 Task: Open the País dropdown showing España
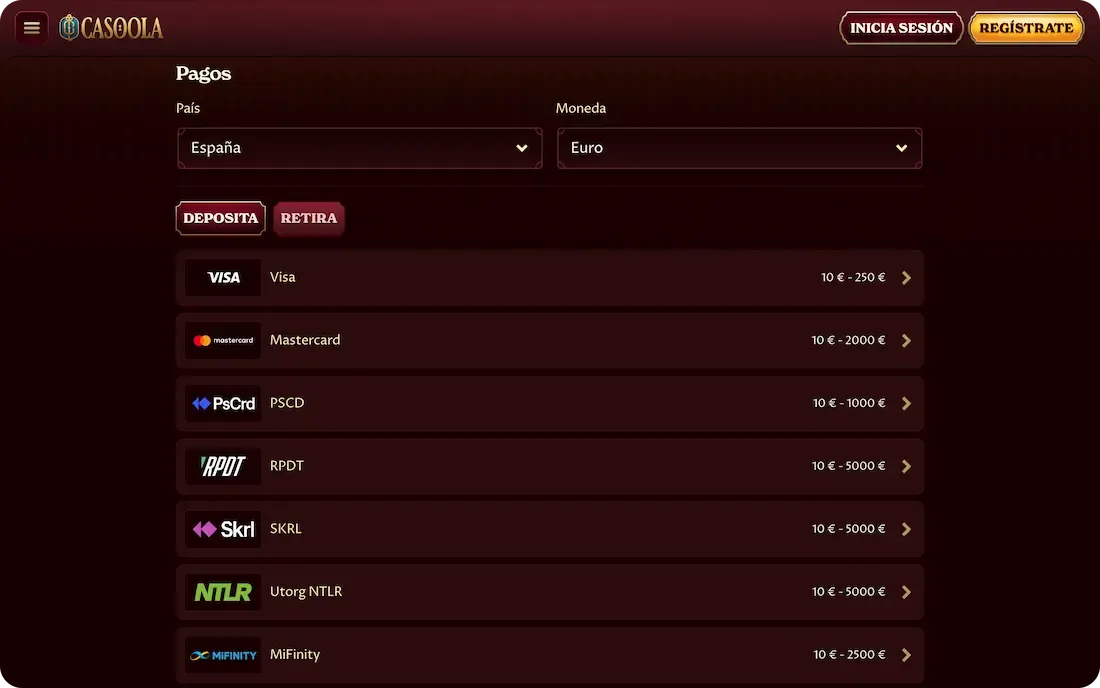(360, 148)
